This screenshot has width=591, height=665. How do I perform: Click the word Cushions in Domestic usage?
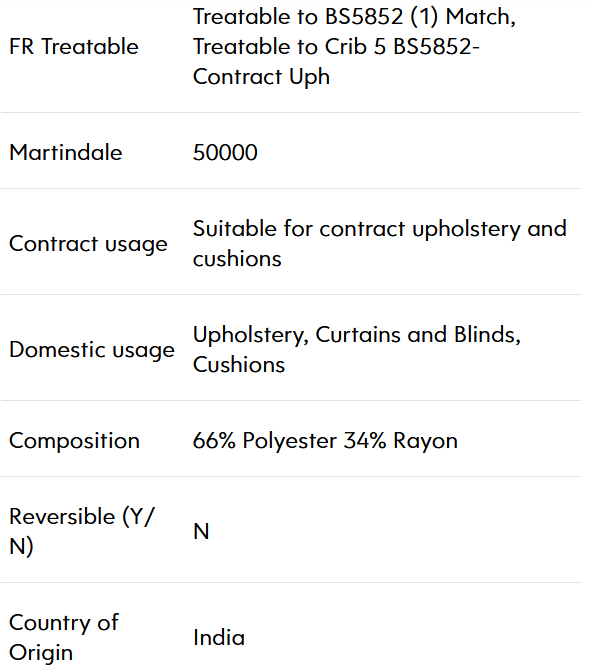tap(239, 365)
